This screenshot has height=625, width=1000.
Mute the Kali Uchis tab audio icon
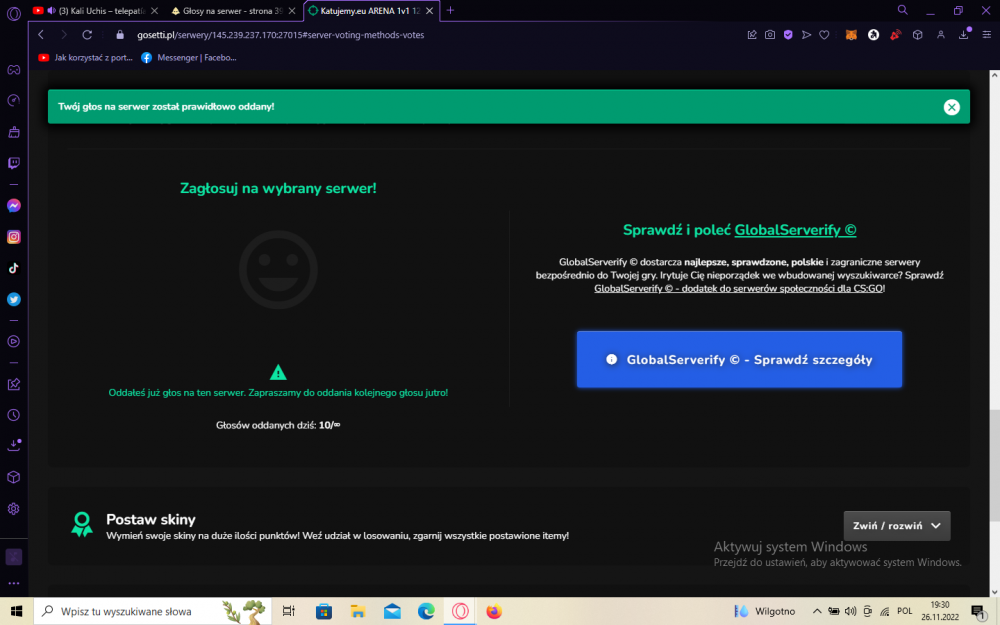point(52,11)
